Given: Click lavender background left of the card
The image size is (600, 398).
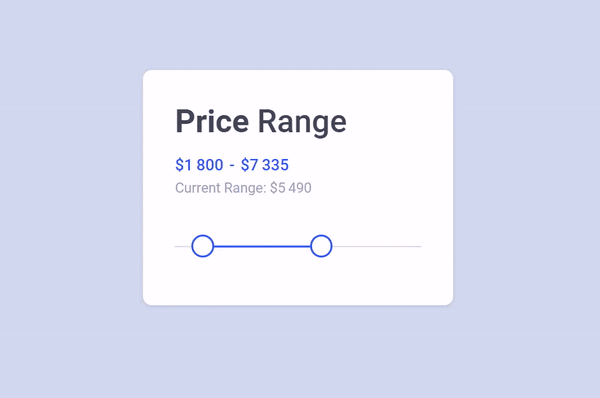Looking at the screenshot, I should pyautogui.click(x=71, y=188).
